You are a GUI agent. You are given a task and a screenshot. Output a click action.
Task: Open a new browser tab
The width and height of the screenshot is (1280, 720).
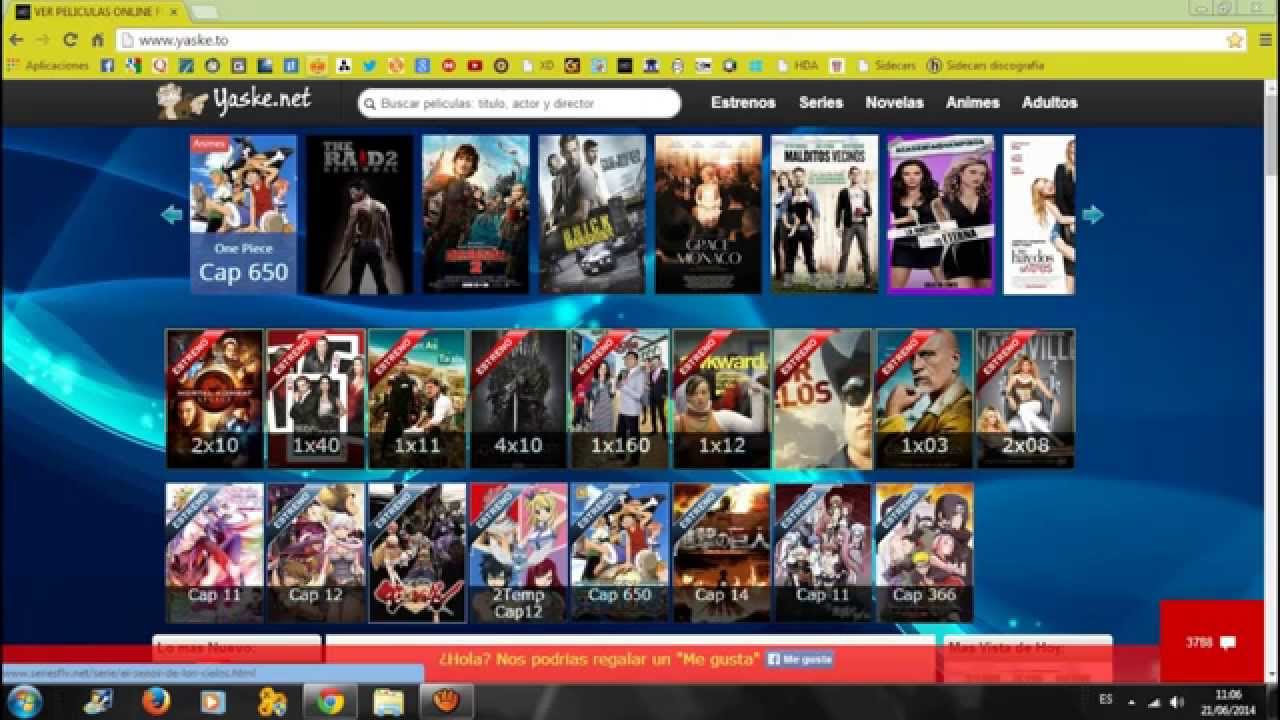pos(203,12)
